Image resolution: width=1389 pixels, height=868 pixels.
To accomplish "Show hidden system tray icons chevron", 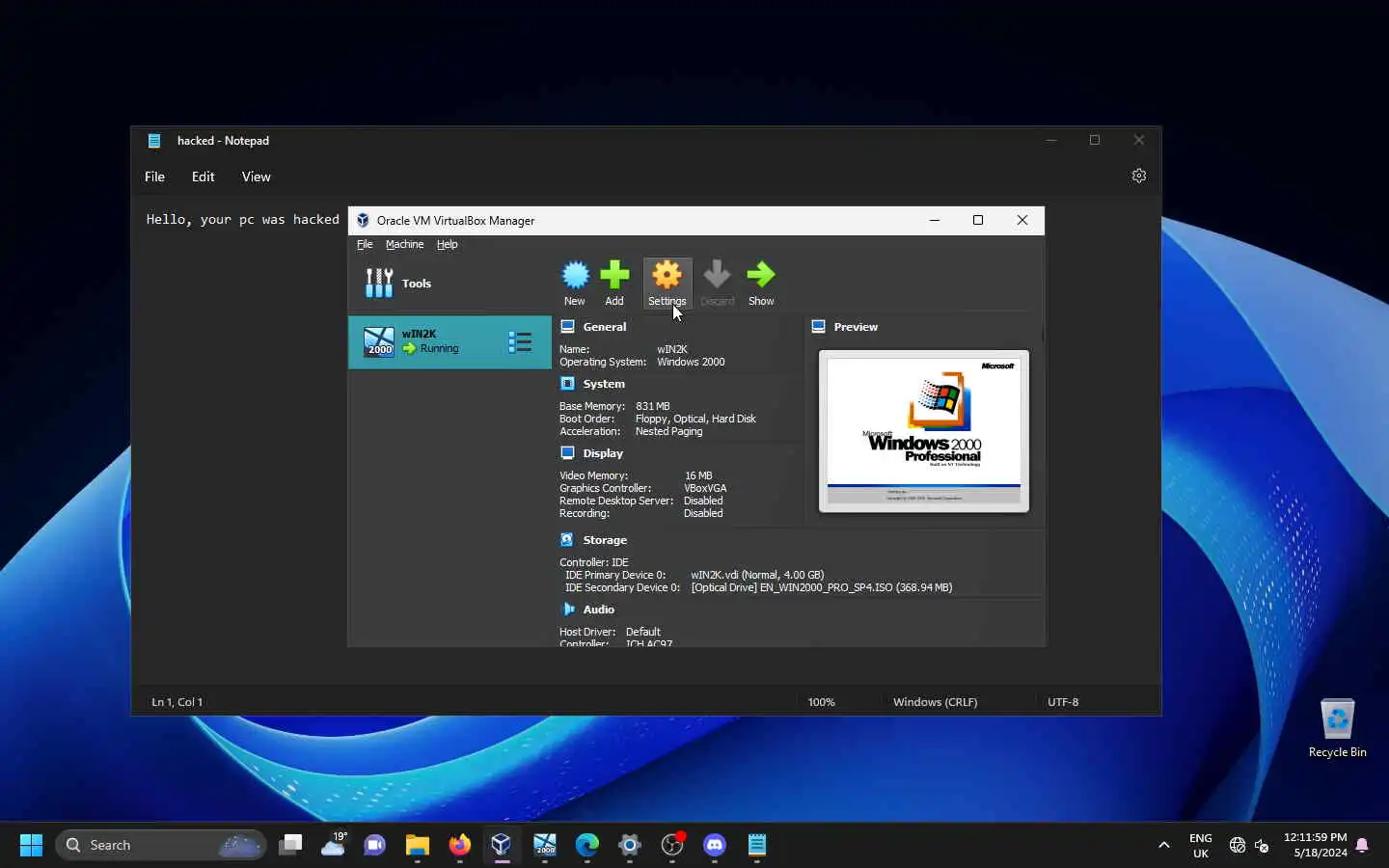I will click(1164, 845).
